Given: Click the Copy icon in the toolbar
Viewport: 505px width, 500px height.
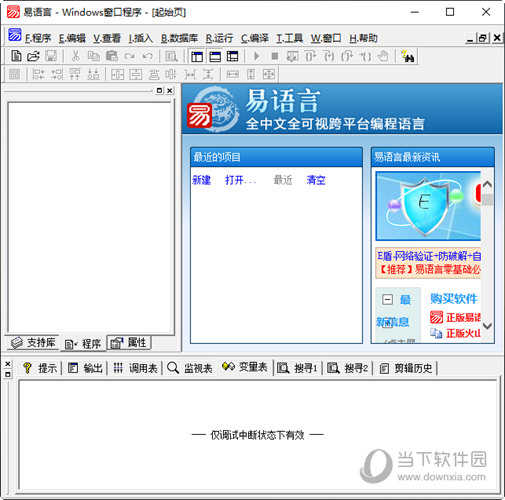Looking at the screenshot, I should 94,56.
